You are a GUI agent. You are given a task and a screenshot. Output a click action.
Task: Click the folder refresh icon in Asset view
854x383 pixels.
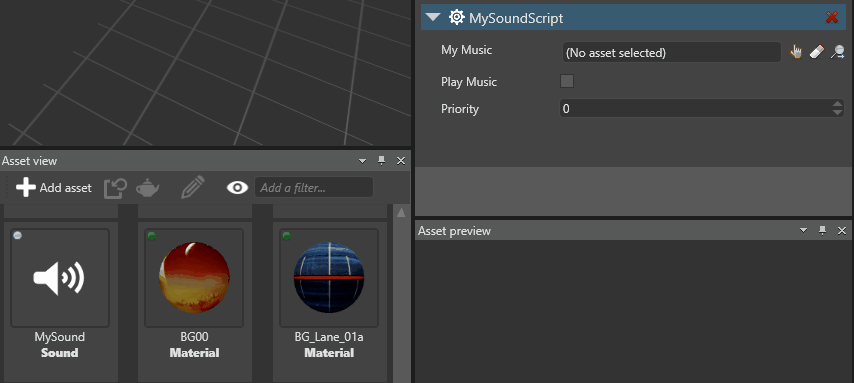[x=115, y=188]
